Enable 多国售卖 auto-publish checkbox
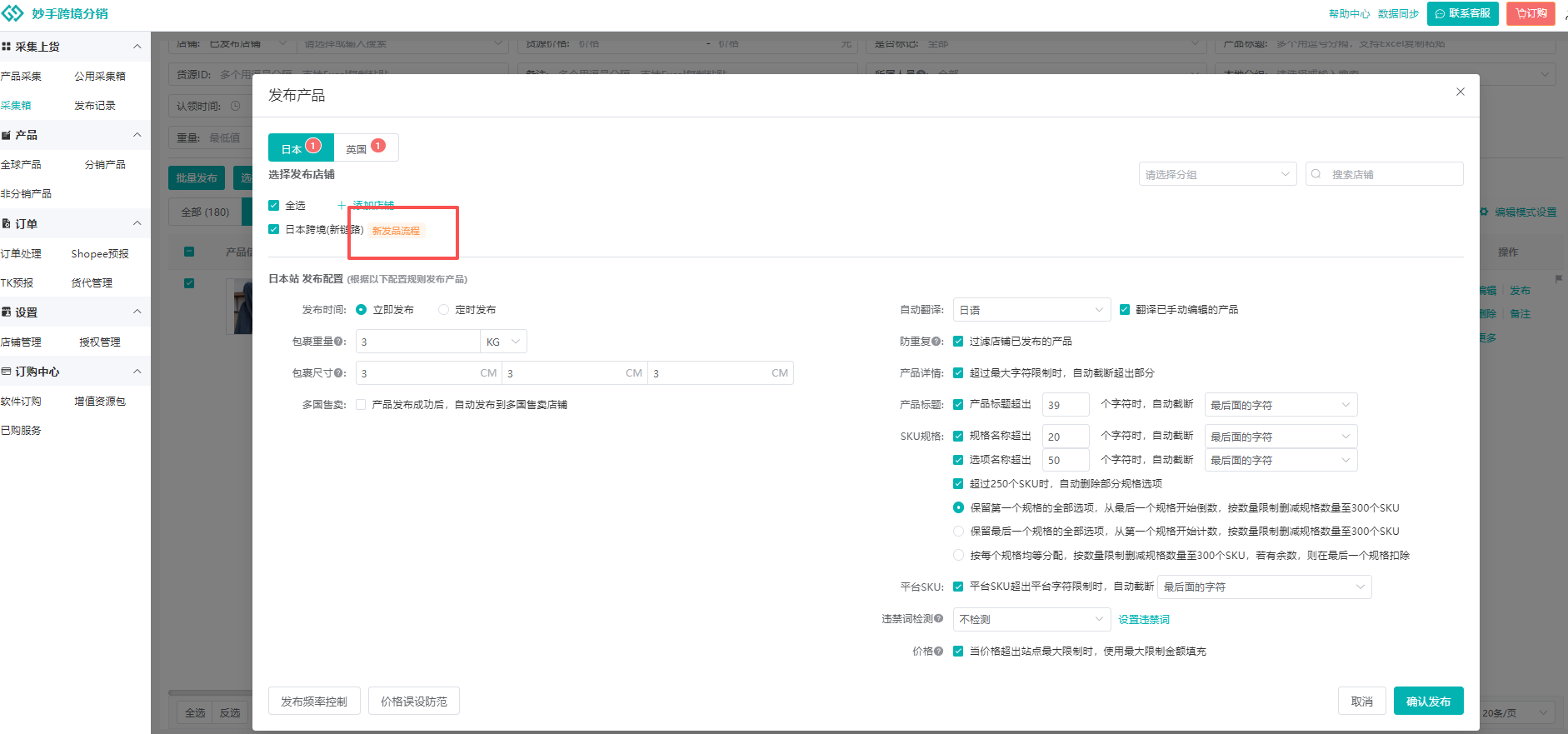Viewport: 1568px width, 734px height. tap(361, 405)
